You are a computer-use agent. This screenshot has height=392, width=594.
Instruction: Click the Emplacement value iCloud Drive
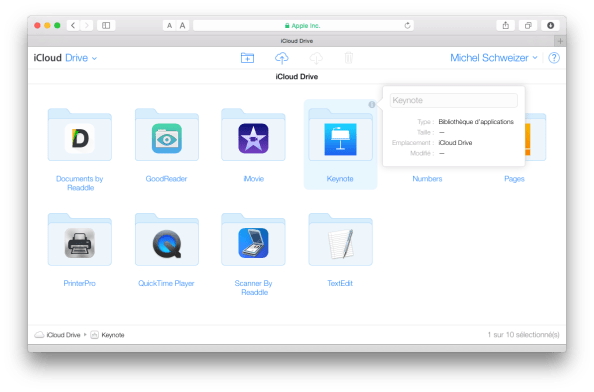[455, 143]
